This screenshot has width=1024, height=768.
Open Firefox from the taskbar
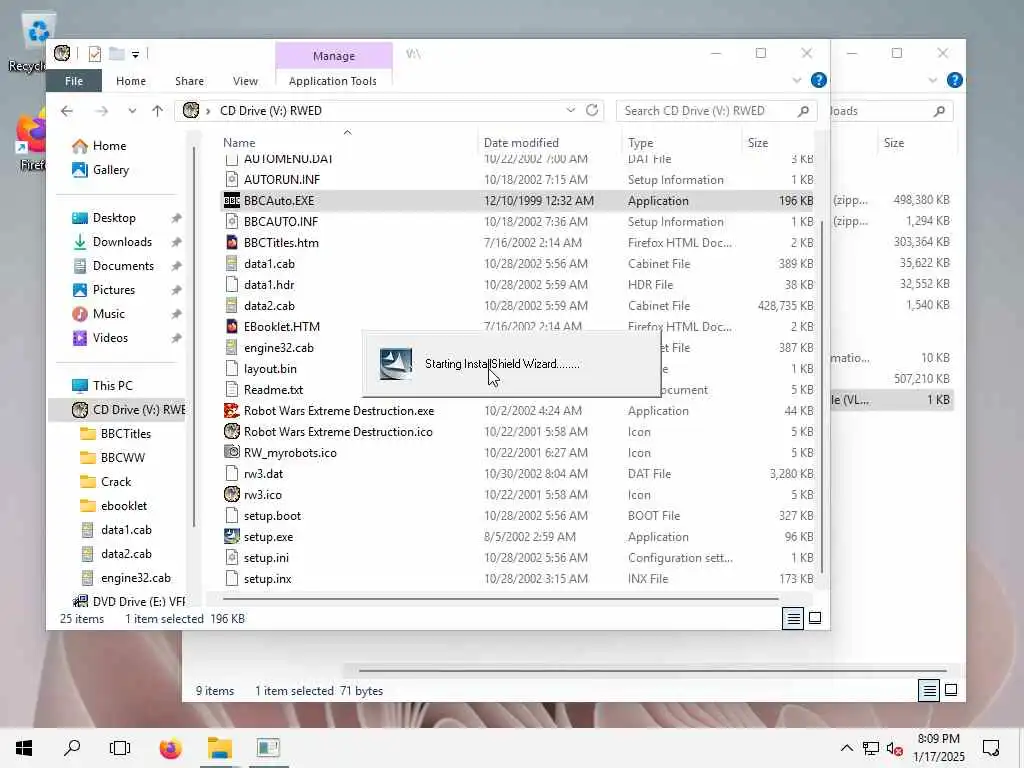pyautogui.click(x=170, y=748)
